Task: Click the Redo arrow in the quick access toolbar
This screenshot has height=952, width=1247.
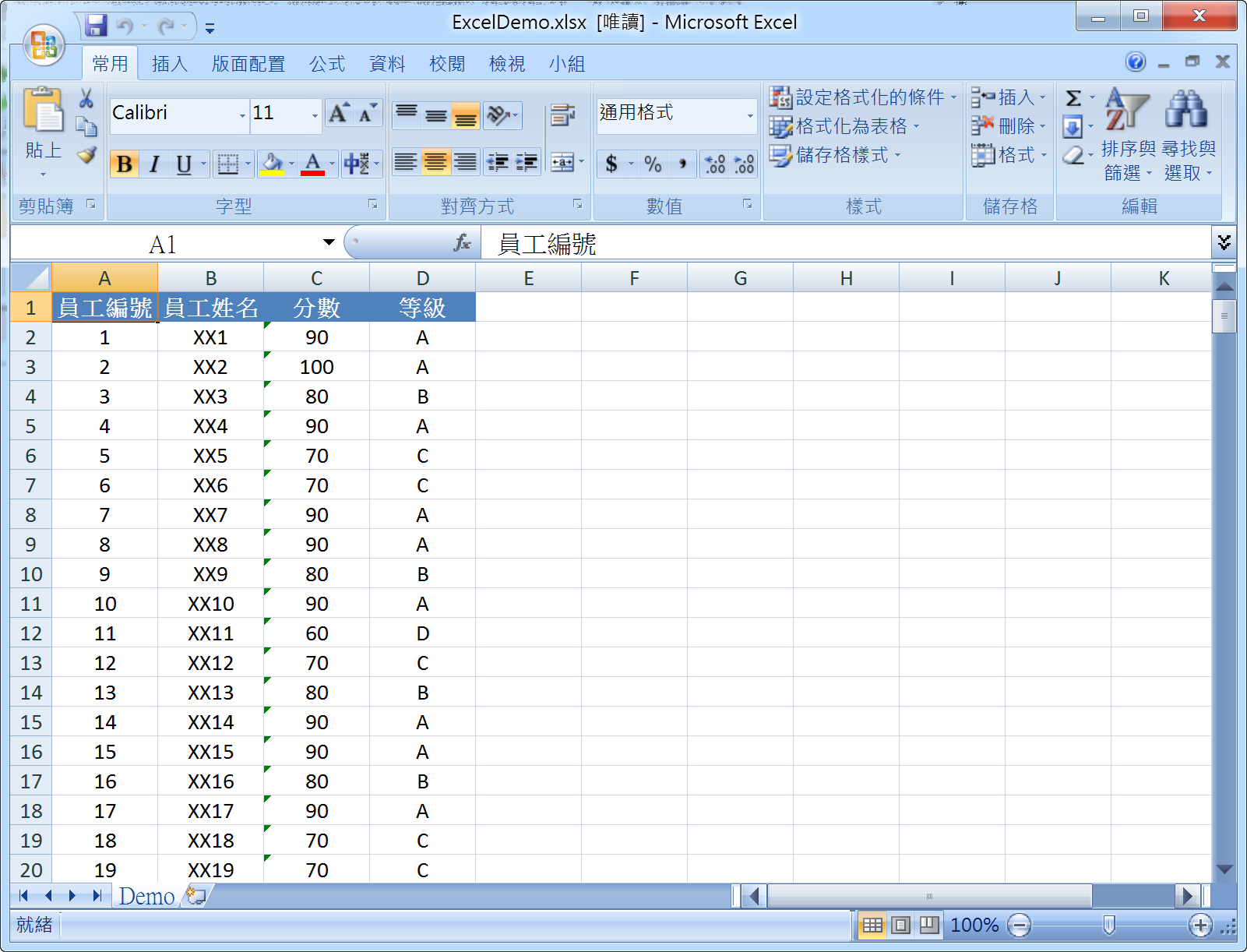Action: tap(166, 26)
